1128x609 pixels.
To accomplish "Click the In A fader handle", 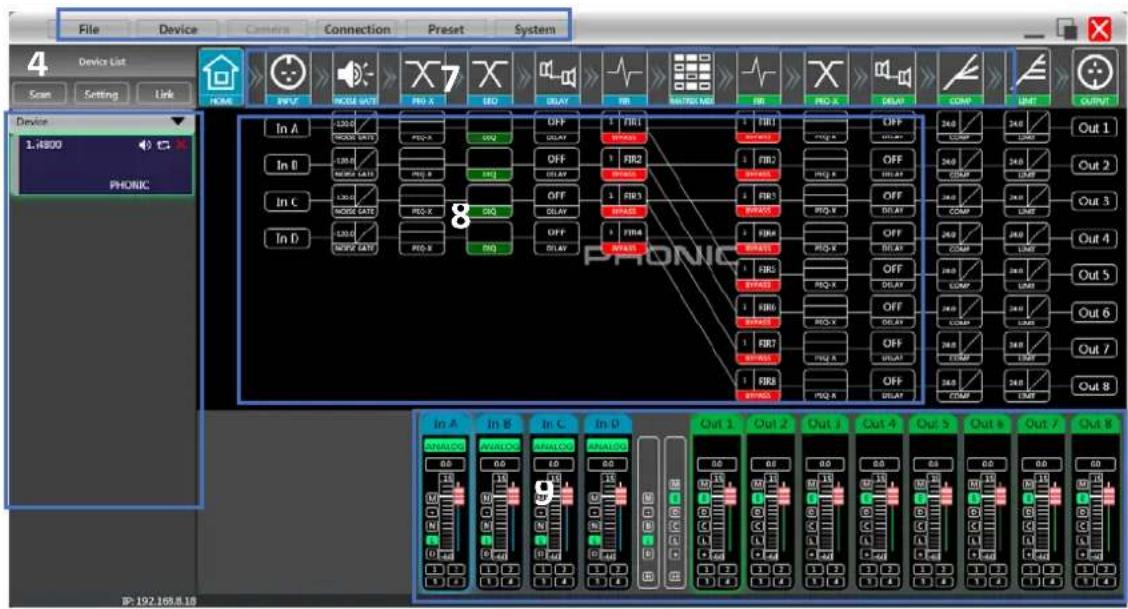I will (458, 496).
